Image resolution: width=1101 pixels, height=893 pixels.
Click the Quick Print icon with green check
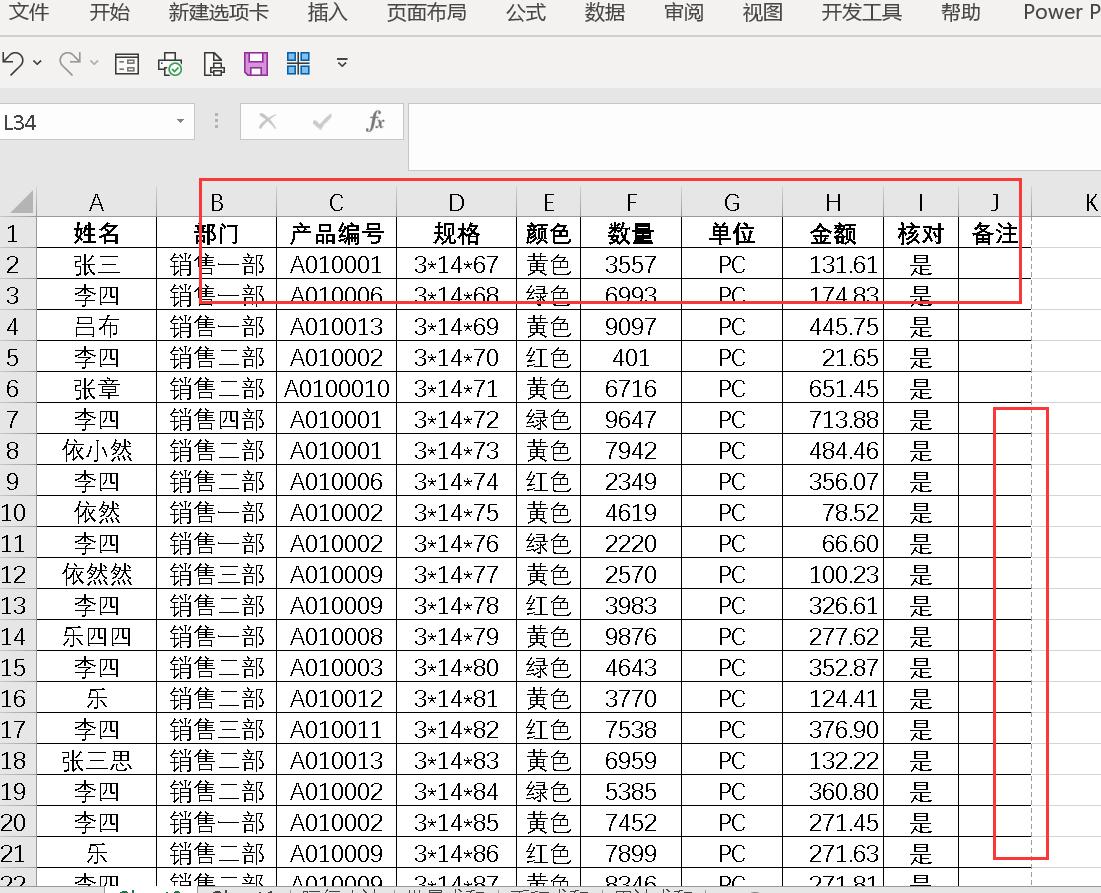coord(170,65)
